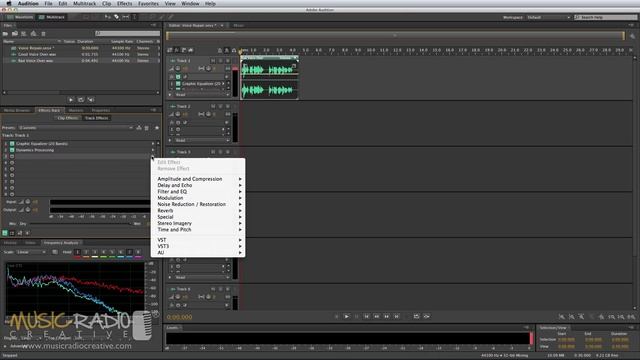Open the frequency Scale dropdown
This screenshot has width=640, height=360.
click(x=31, y=252)
